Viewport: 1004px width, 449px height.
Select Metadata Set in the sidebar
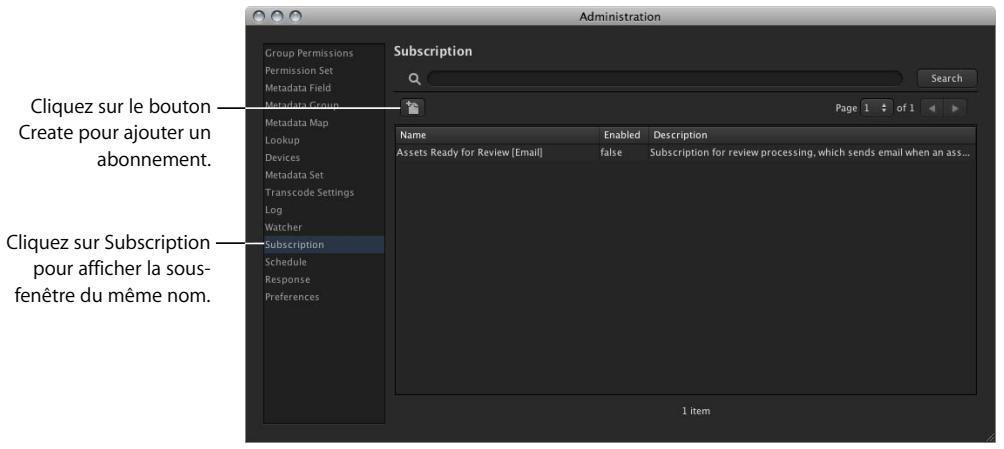pos(294,175)
